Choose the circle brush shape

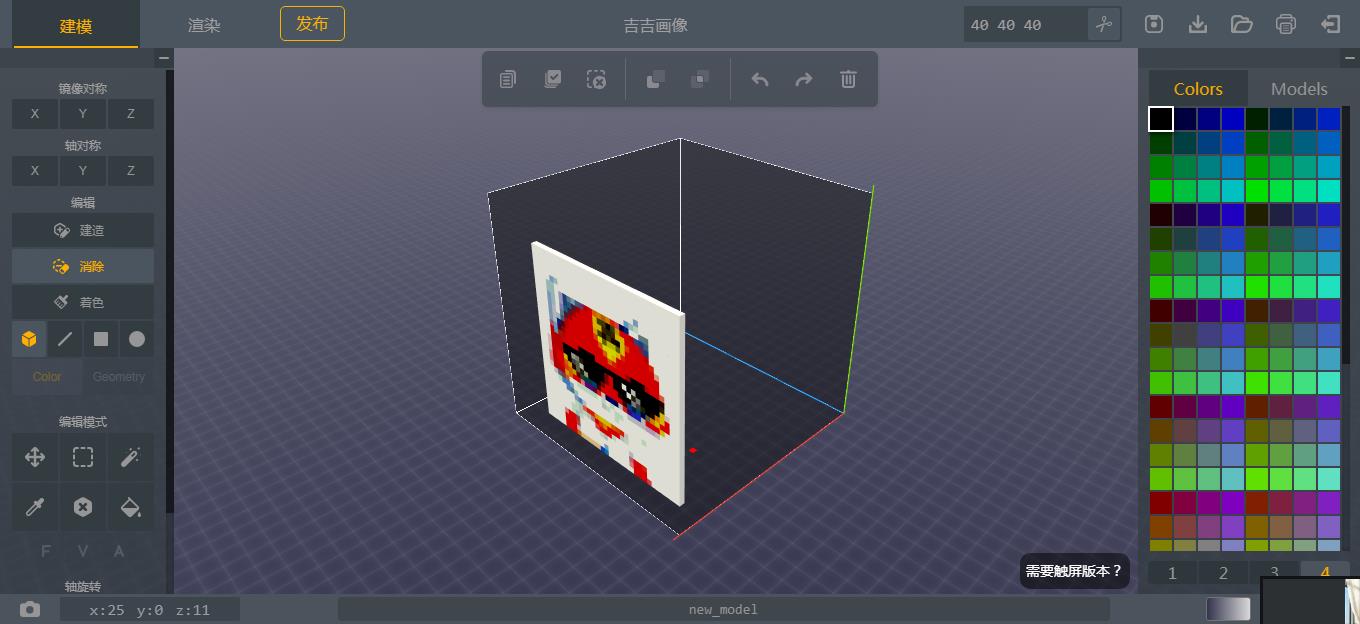(x=137, y=339)
